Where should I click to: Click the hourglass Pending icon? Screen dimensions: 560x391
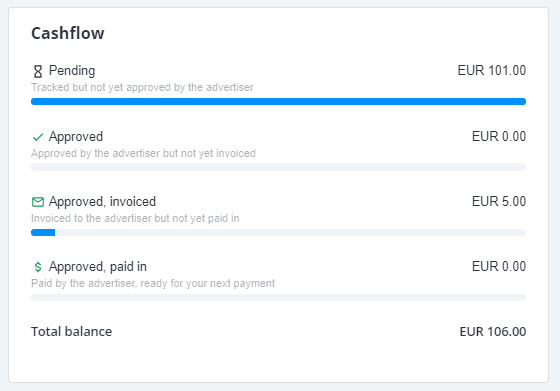point(38,71)
